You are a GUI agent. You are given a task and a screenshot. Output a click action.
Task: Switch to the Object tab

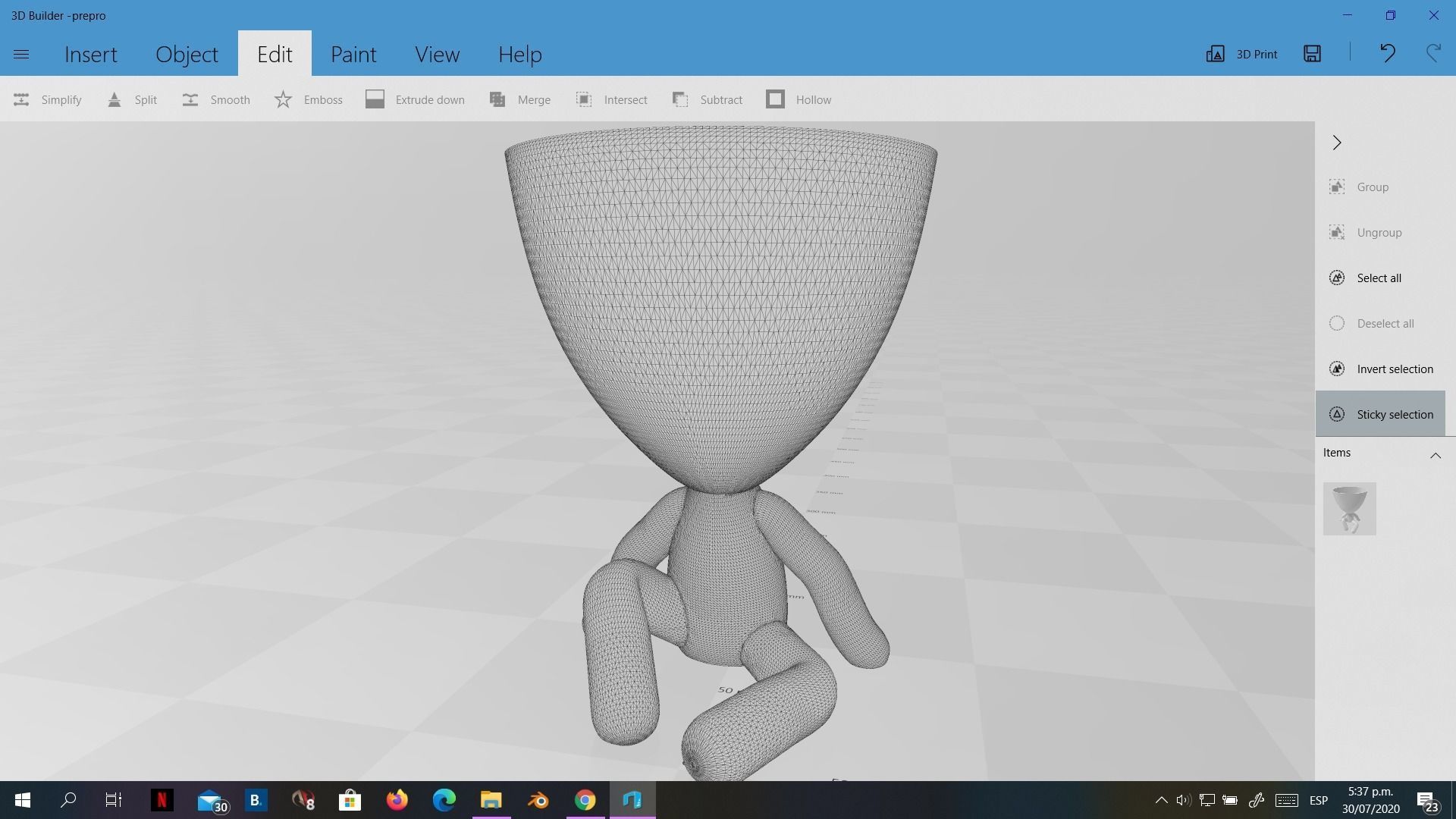point(187,54)
